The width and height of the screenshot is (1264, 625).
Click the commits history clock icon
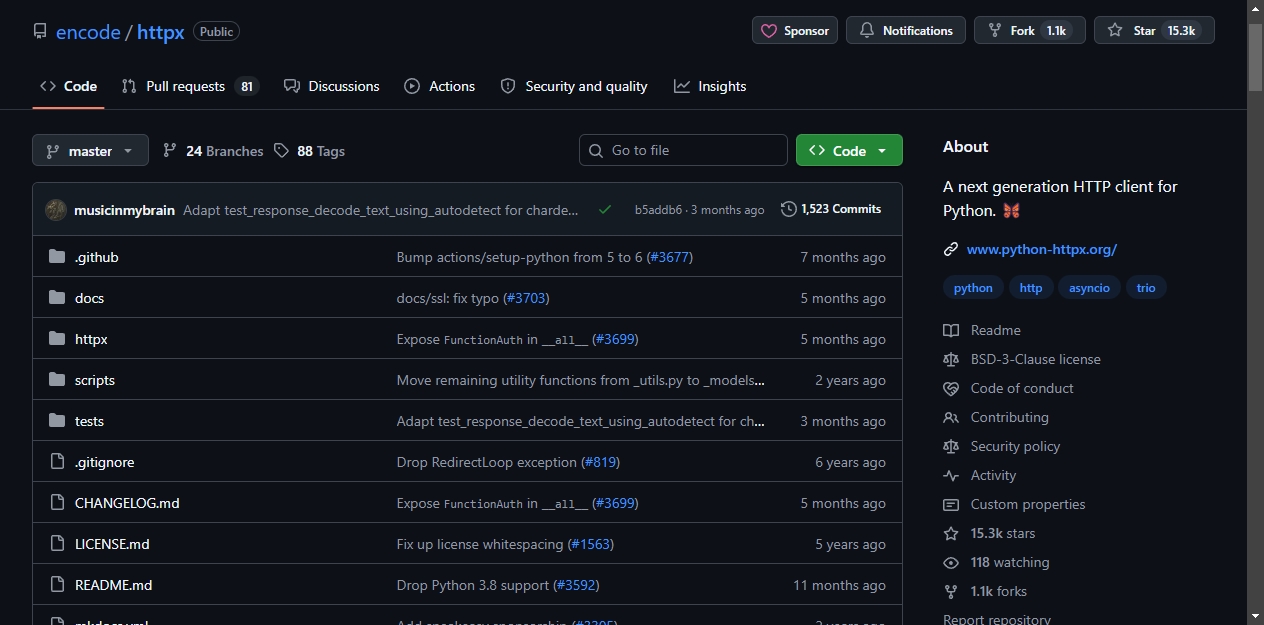[x=789, y=209]
